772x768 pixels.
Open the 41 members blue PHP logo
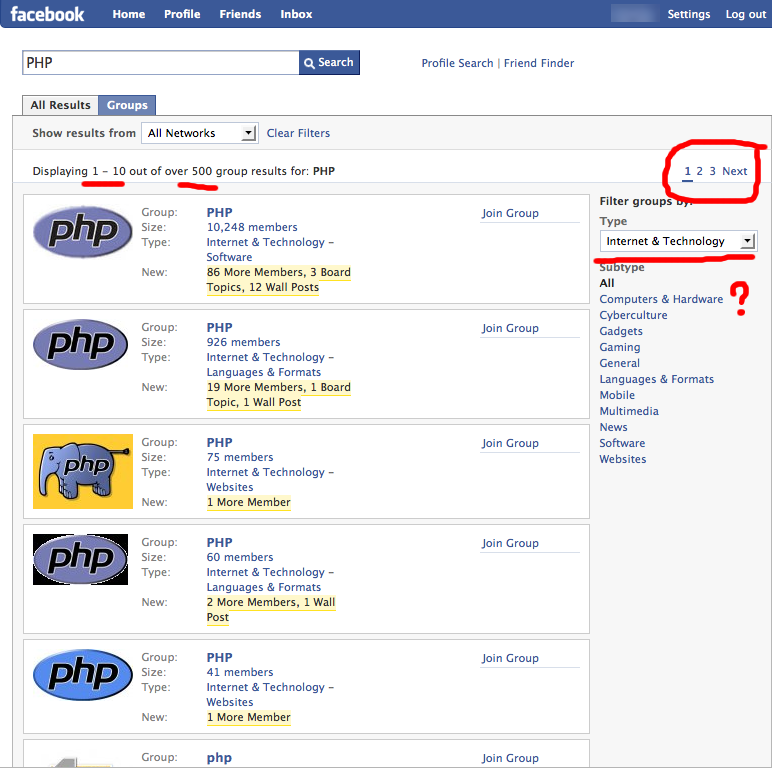83,674
